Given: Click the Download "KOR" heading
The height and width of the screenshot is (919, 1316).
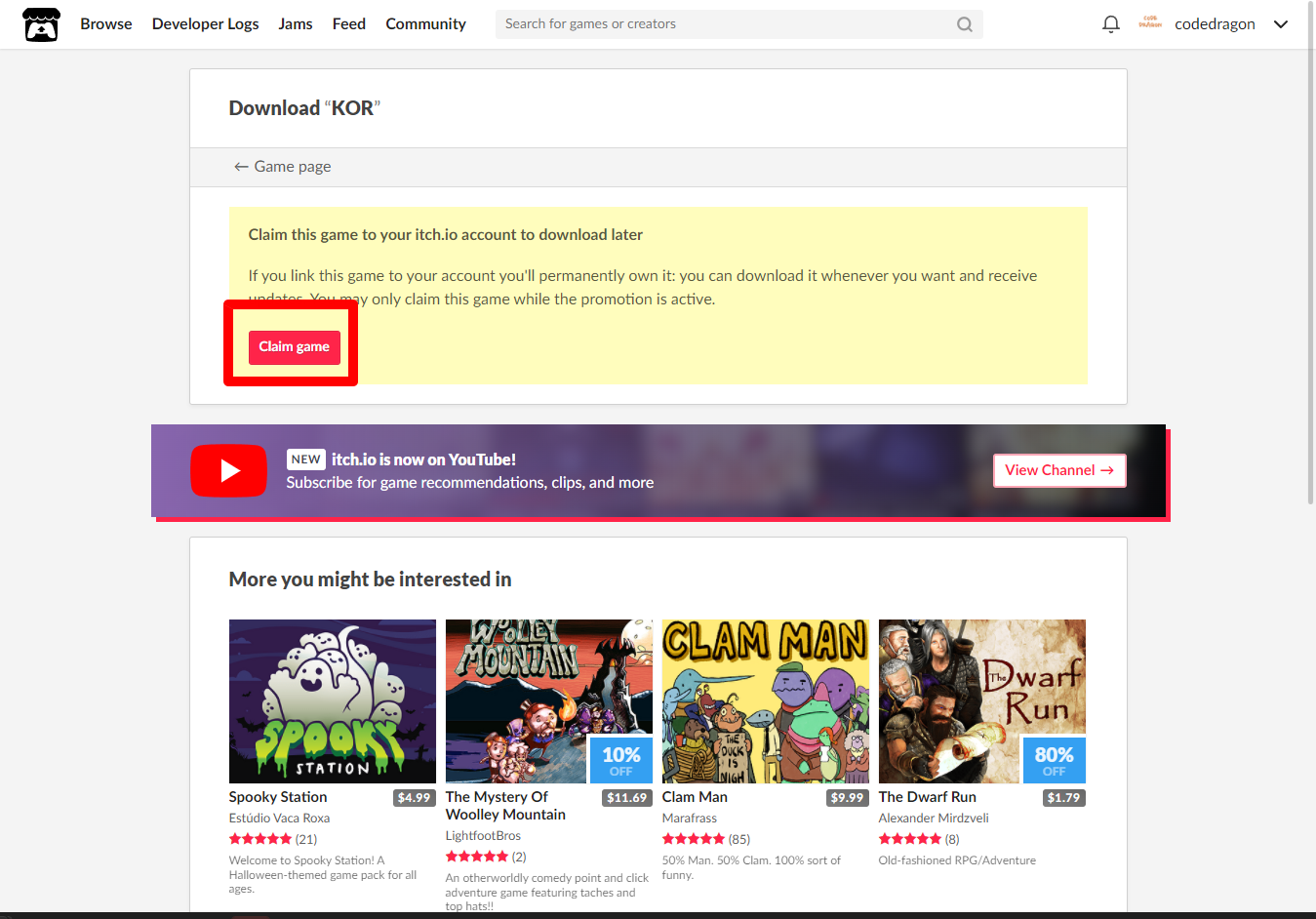Looking at the screenshot, I should 304,108.
